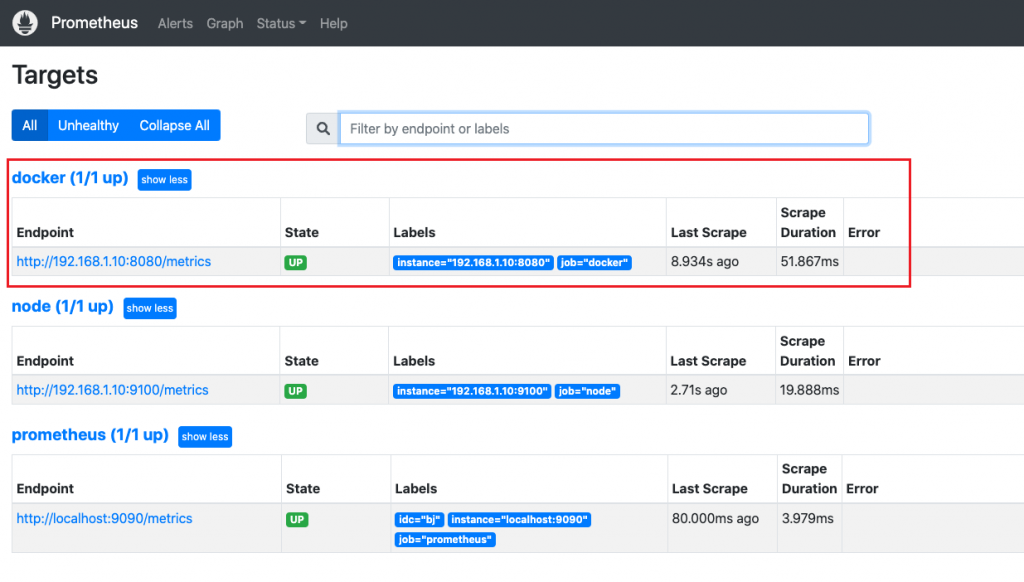The image size is (1024, 582).
Task: Click the 3.979ms scrape duration value
Action: pyautogui.click(x=808, y=519)
